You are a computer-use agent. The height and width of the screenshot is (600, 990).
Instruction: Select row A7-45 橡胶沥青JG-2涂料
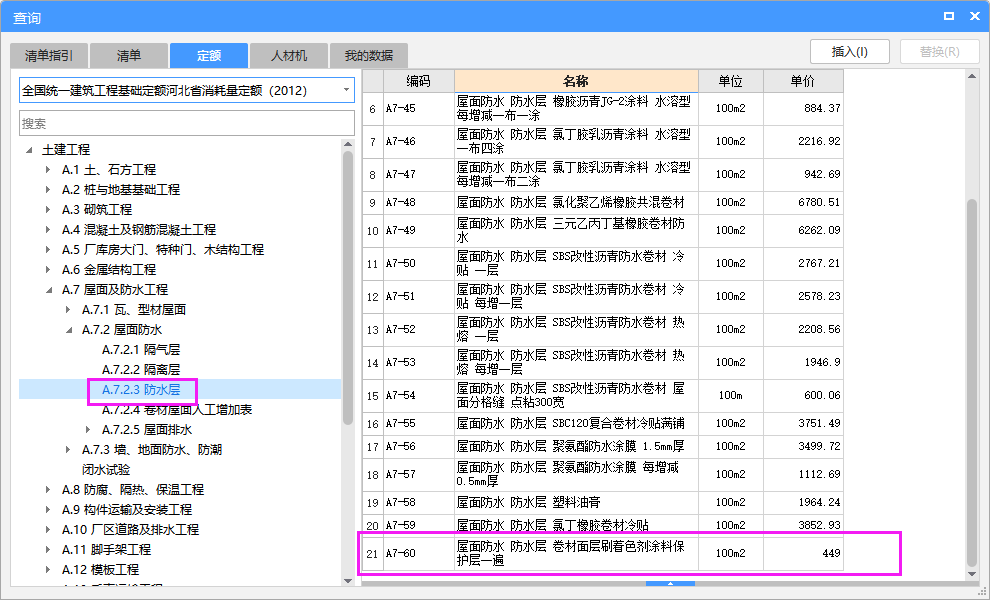click(x=603, y=109)
